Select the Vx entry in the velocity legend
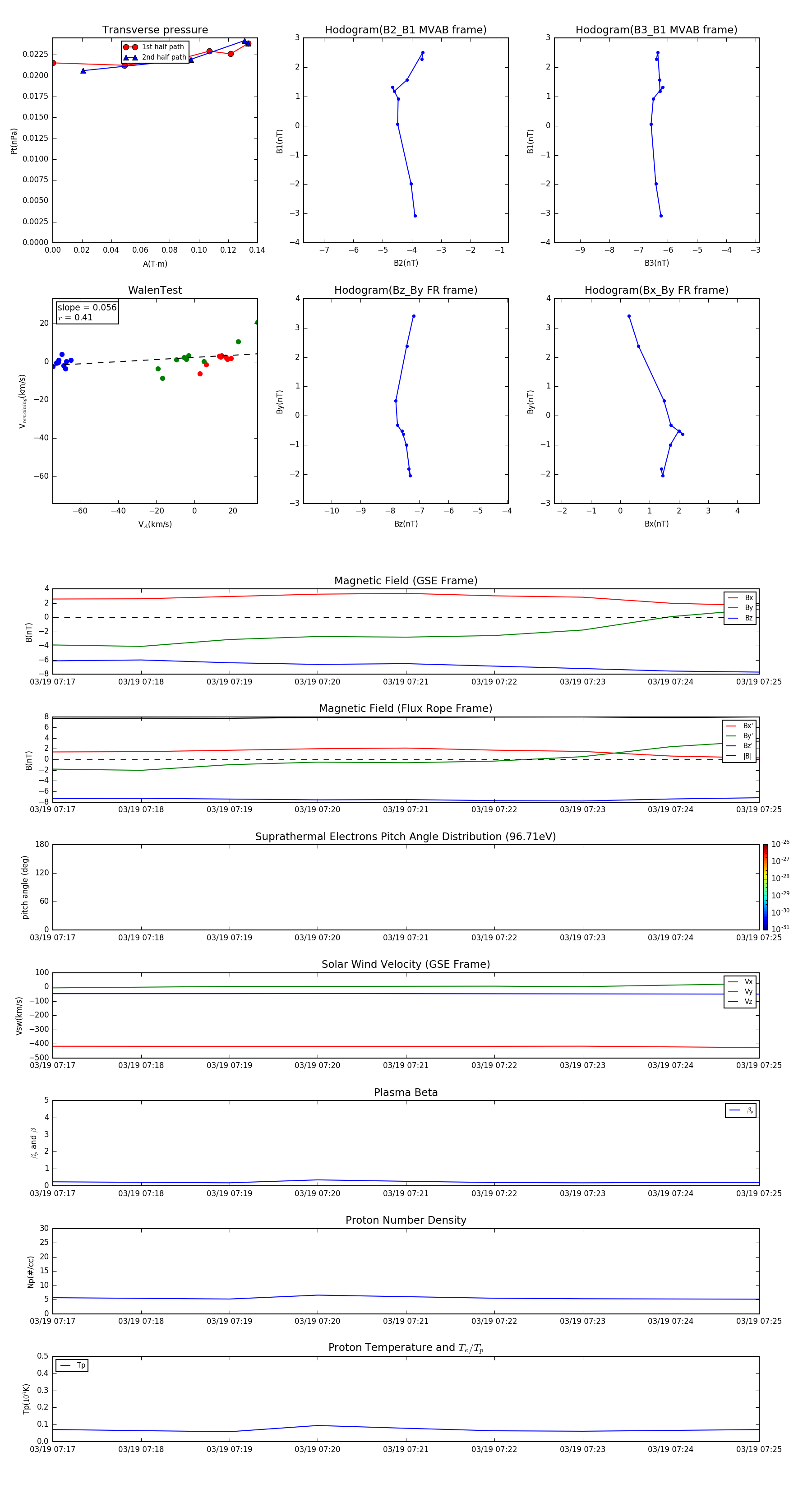Screen dimensions: 812x1489 tap(740, 981)
